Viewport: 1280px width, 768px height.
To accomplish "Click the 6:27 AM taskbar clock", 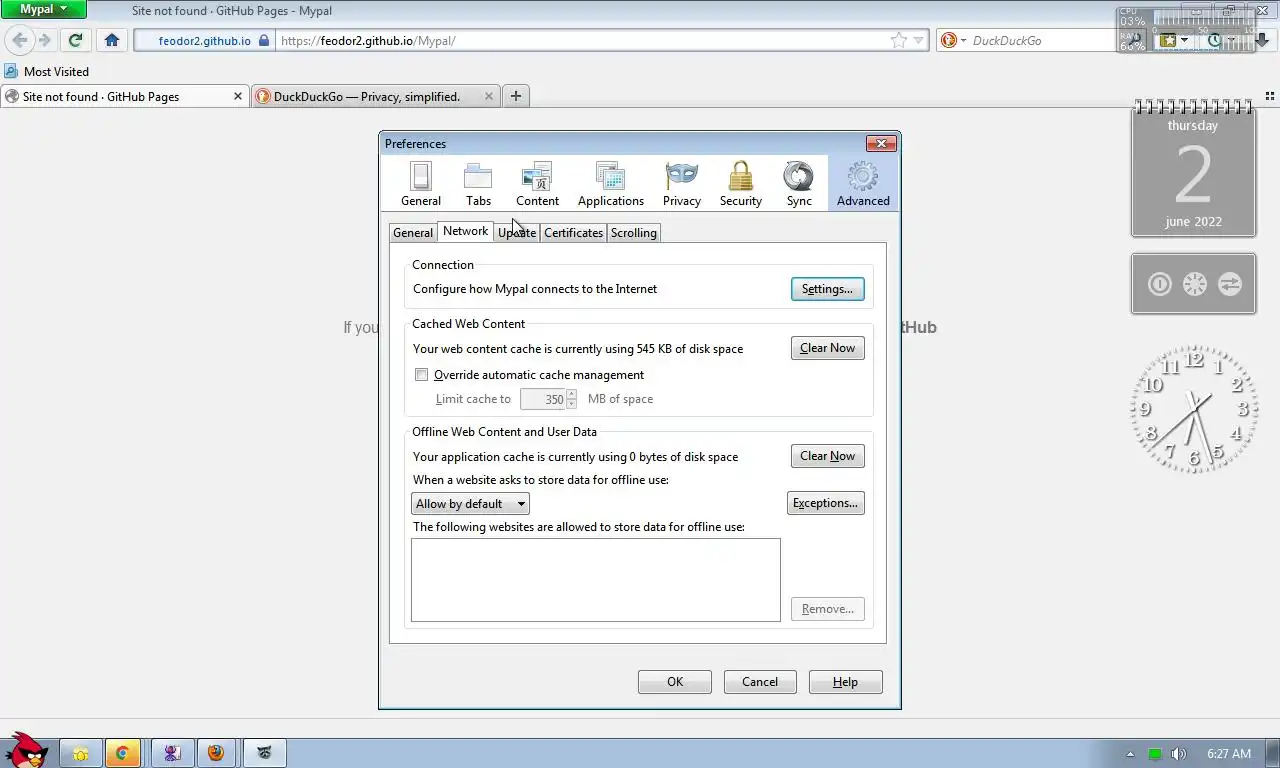I will click(x=1229, y=754).
